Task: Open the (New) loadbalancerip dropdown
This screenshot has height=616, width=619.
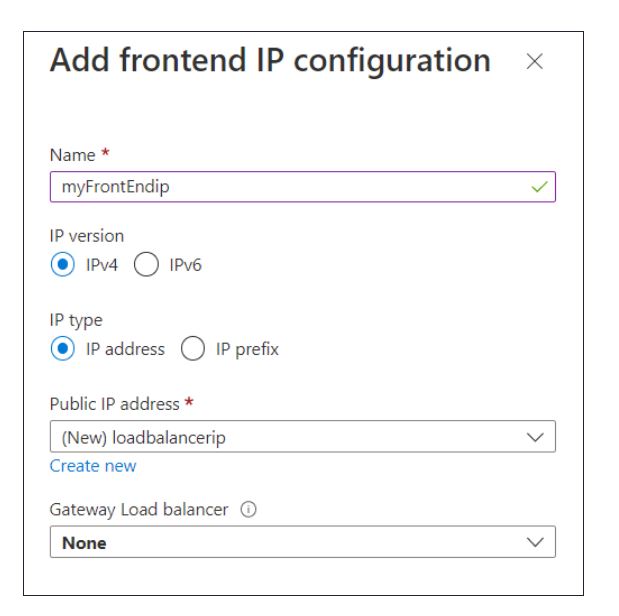Action: [x=303, y=437]
